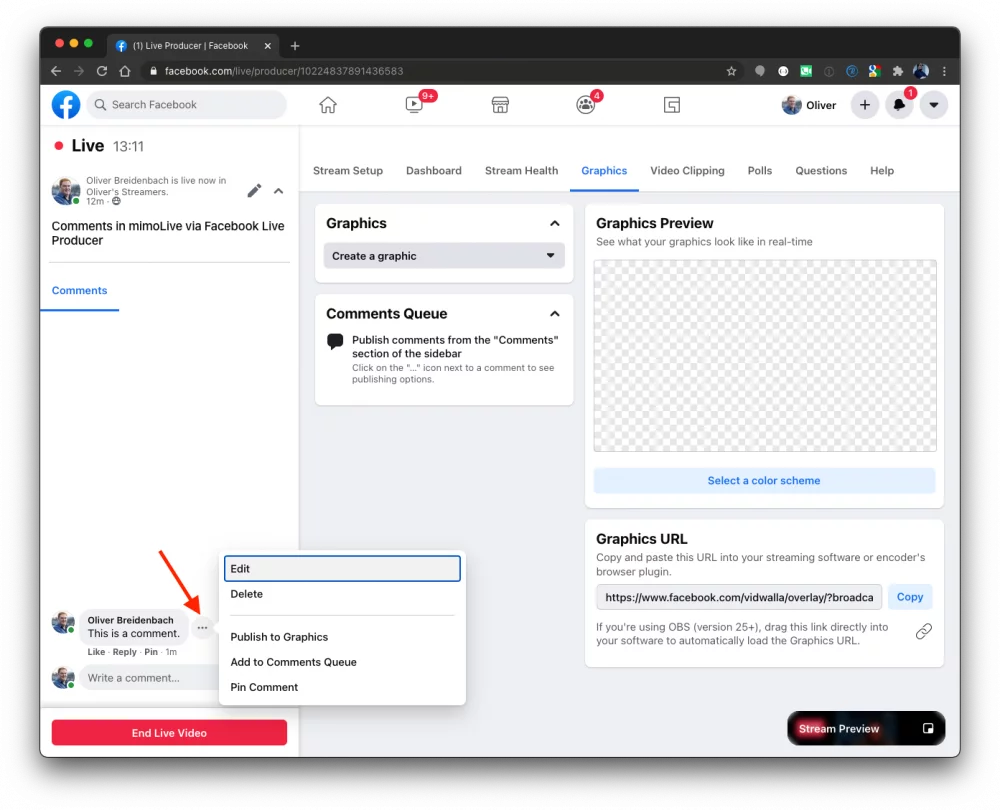This screenshot has width=1000, height=810.
Task: Open the Groups icon
Action: point(585,105)
